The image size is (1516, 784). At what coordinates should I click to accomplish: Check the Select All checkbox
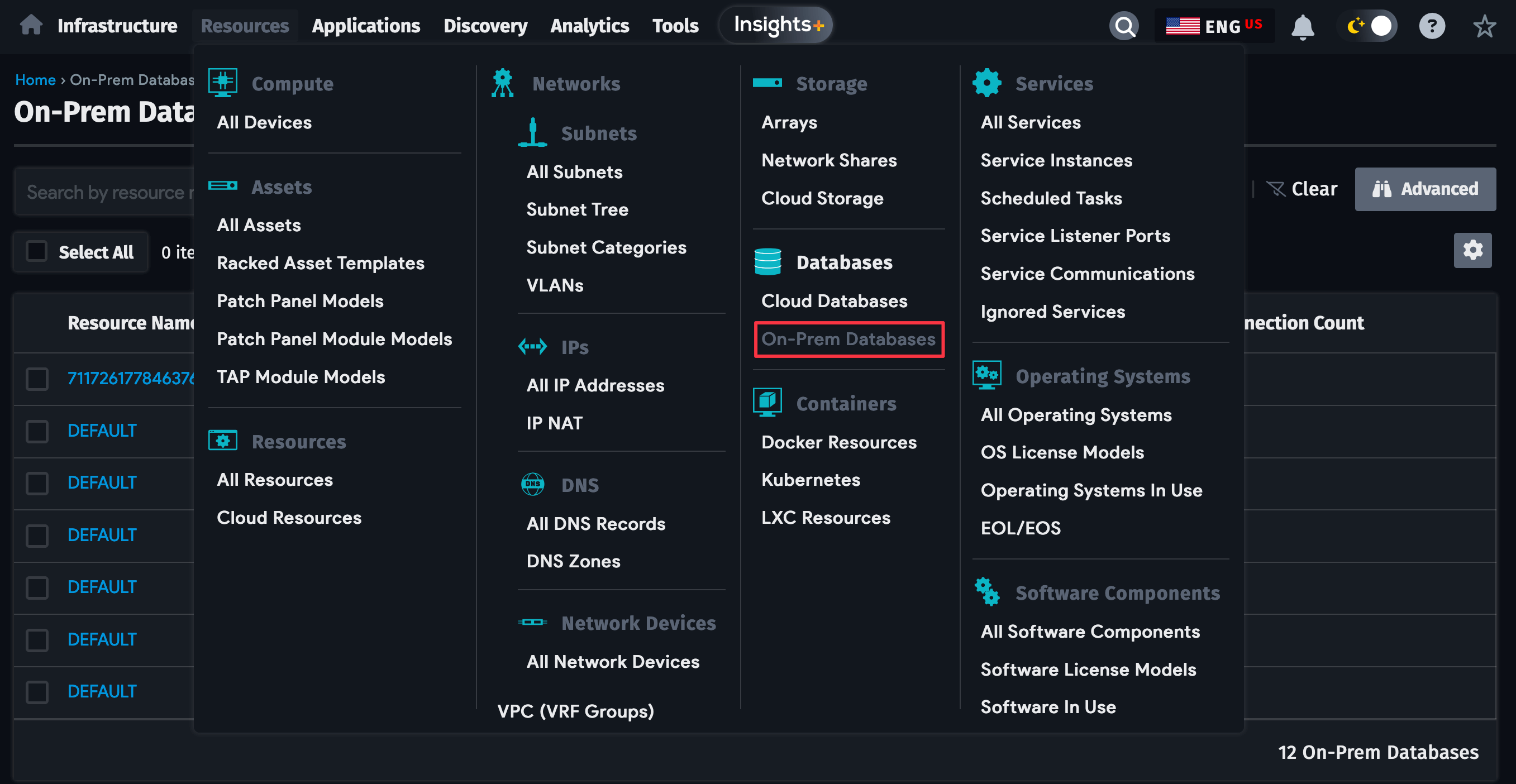click(x=36, y=252)
